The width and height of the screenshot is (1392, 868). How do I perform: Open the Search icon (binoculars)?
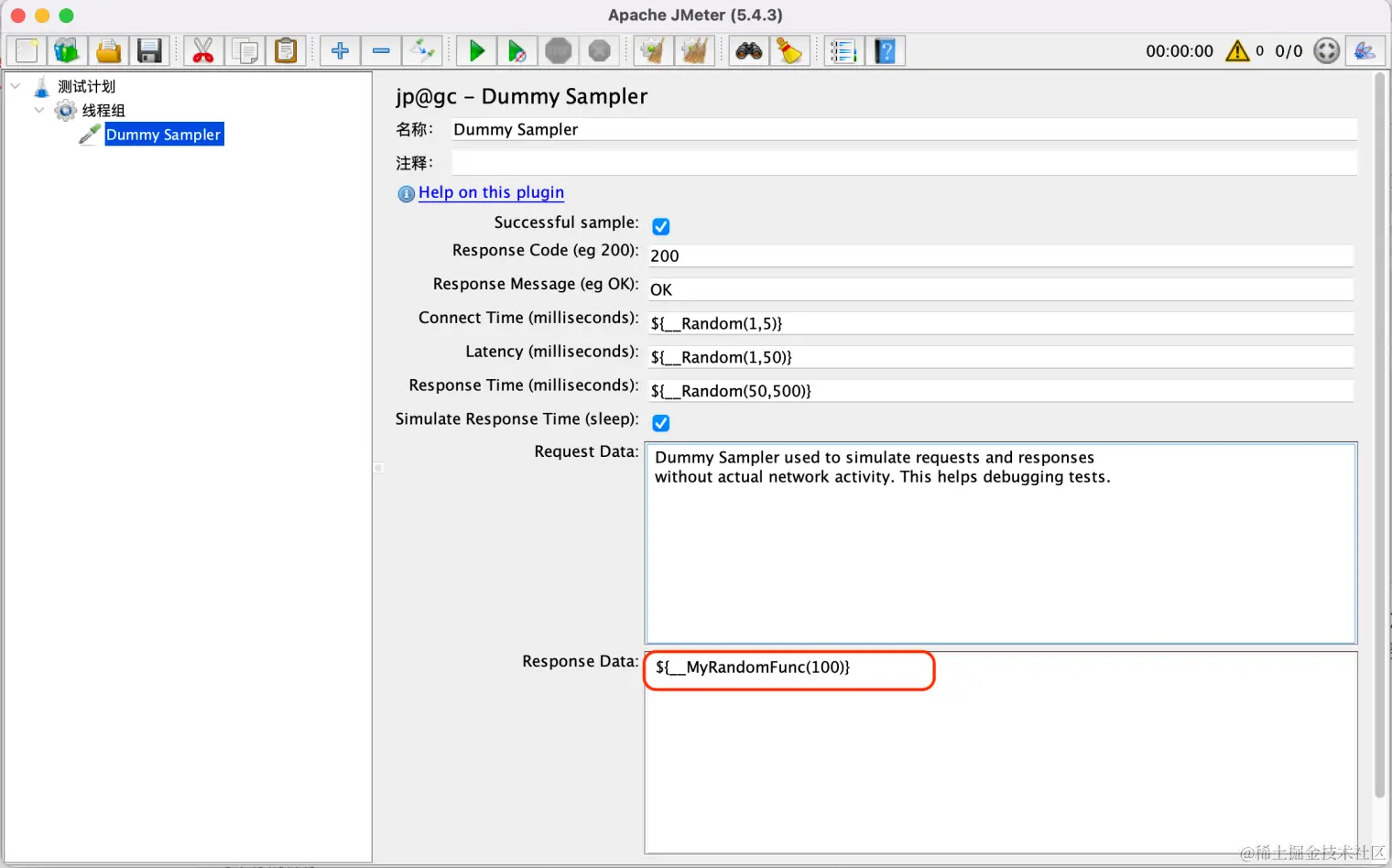(747, 50)
